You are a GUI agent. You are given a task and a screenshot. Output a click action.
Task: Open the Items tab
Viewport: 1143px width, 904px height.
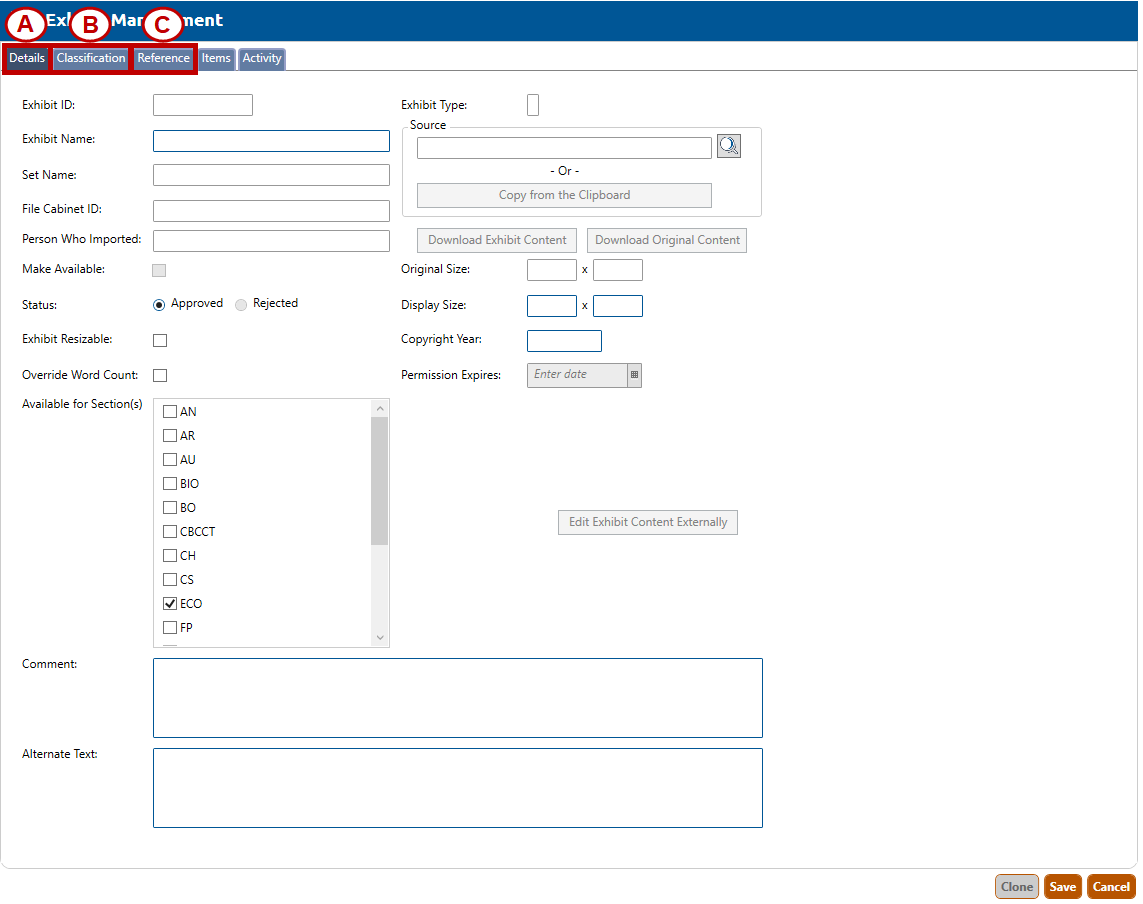click(x=216, y=59)
